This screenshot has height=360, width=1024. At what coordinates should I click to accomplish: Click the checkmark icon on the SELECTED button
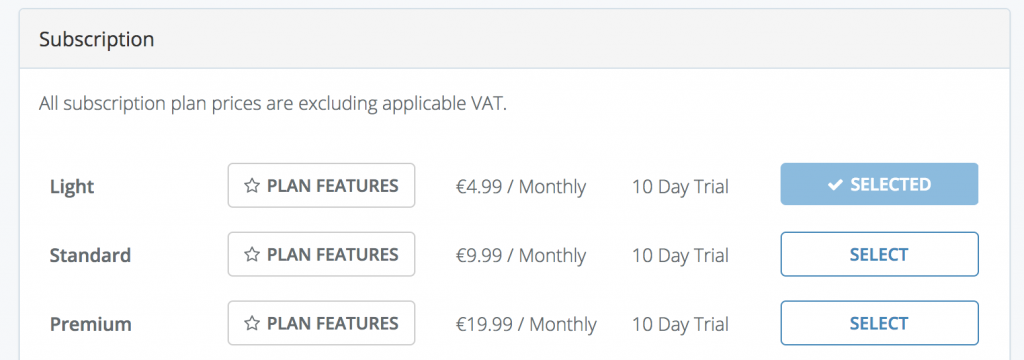click(835, 185)
